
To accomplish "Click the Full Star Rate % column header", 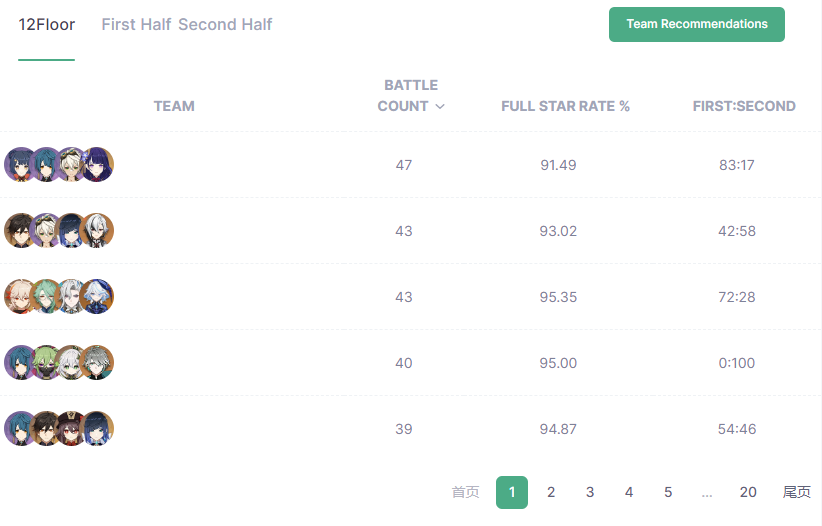I will coord(565,106).
